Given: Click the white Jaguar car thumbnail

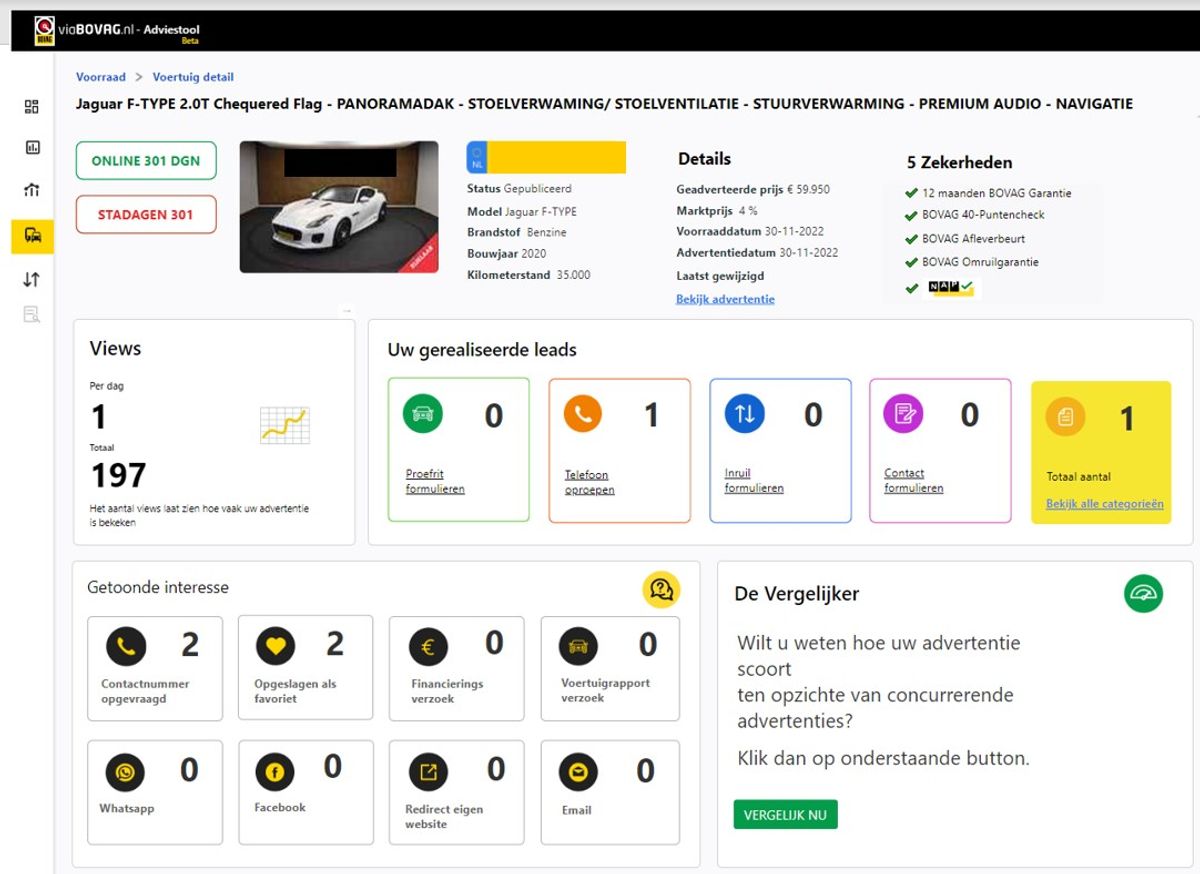Looking at the screenshot, I should point(339,207).
